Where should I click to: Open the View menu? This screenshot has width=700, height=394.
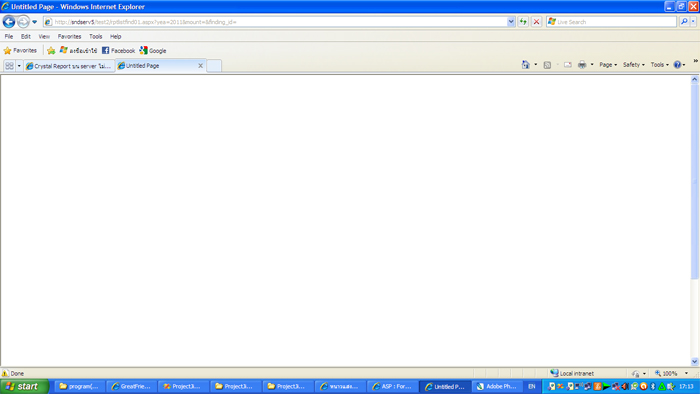pyautogui.click(x=44, y=37)
